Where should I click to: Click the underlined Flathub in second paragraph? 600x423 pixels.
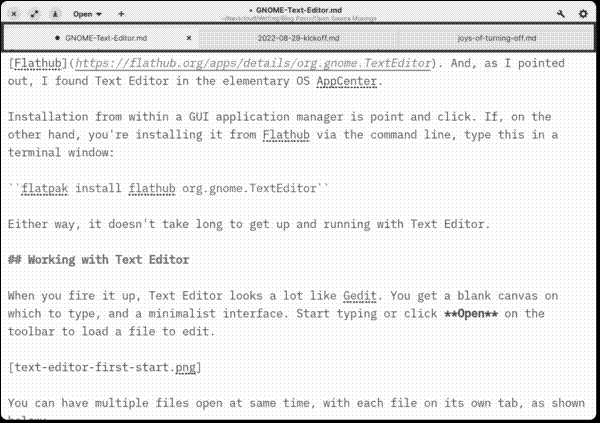(286, 135)
